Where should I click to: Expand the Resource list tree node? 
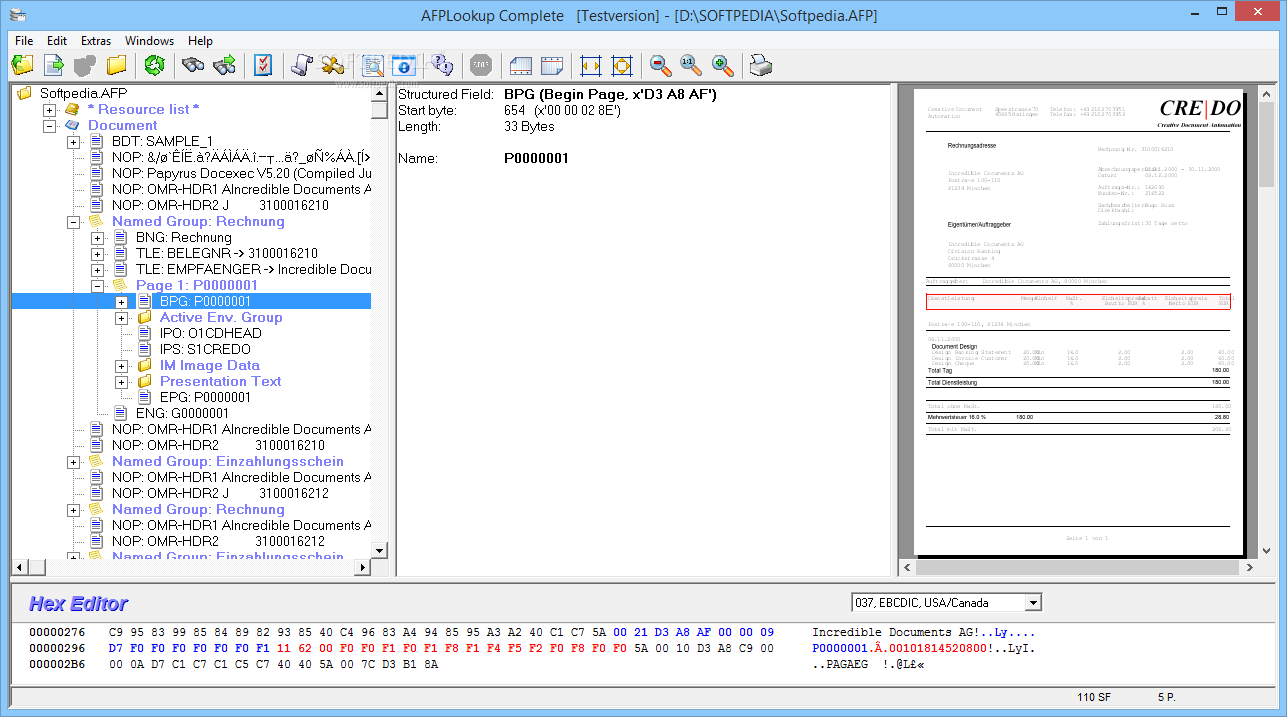click(x=49, y=110)
